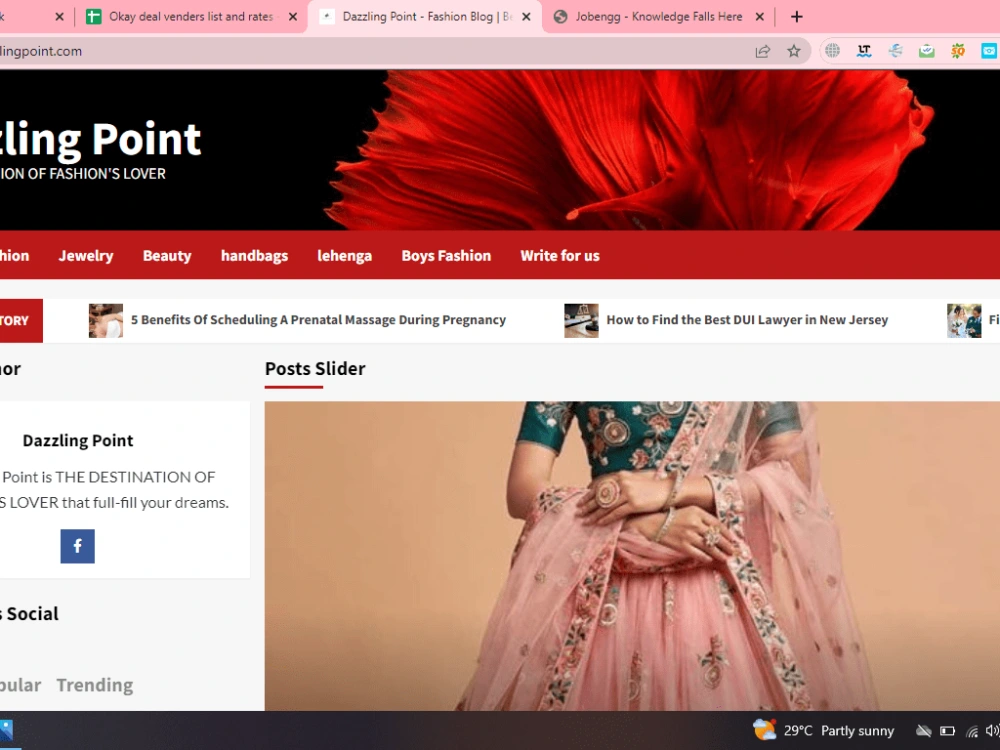Close the Okay deal venders list tab
Screen dimensions: 1000x750
click(293, 17)
